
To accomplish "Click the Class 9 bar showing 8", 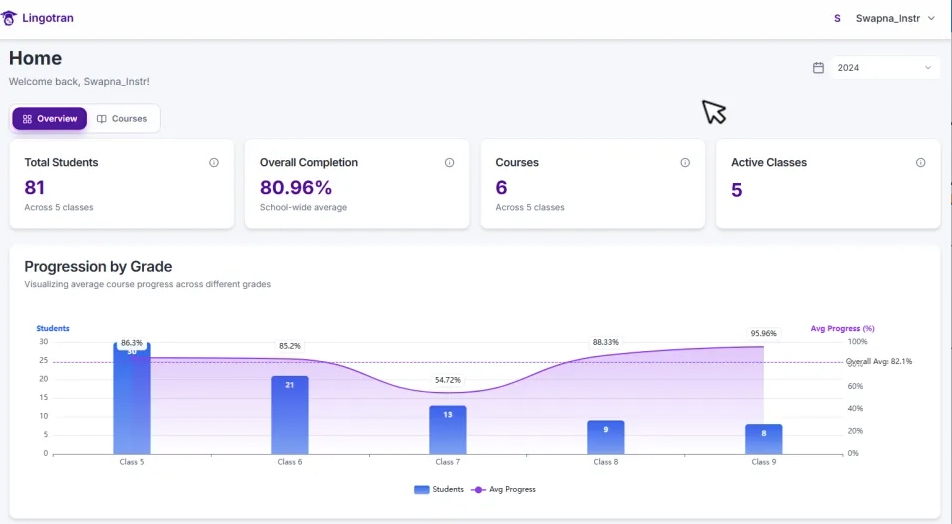I will [x=763, y=439].
